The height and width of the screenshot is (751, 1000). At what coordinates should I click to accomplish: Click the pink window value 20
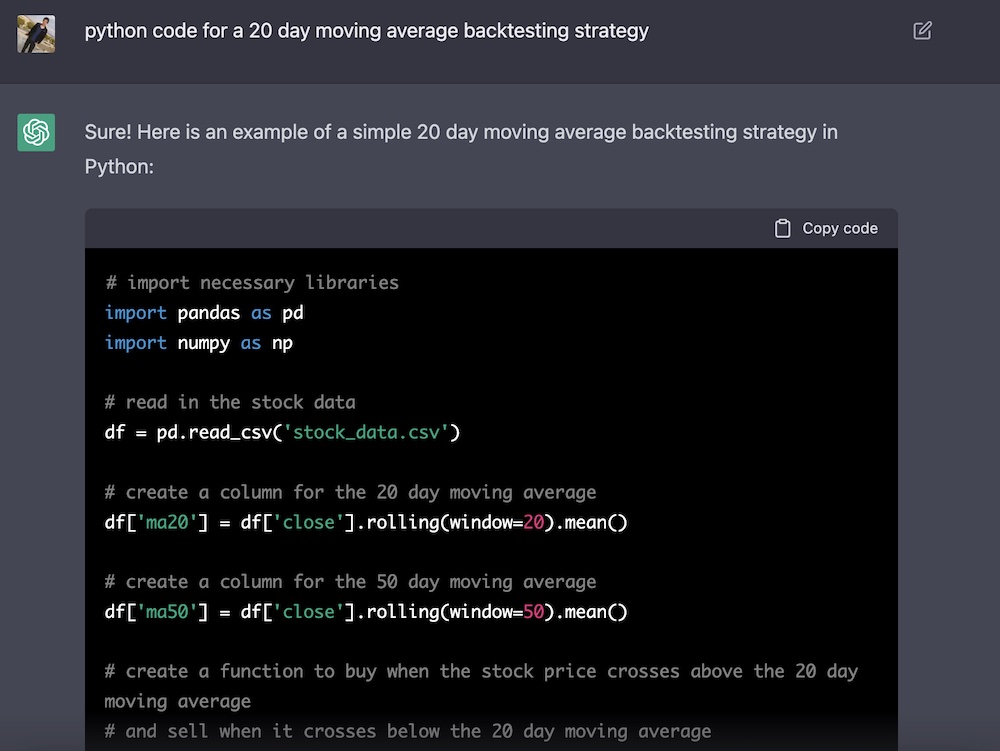[x=532, y=522]
